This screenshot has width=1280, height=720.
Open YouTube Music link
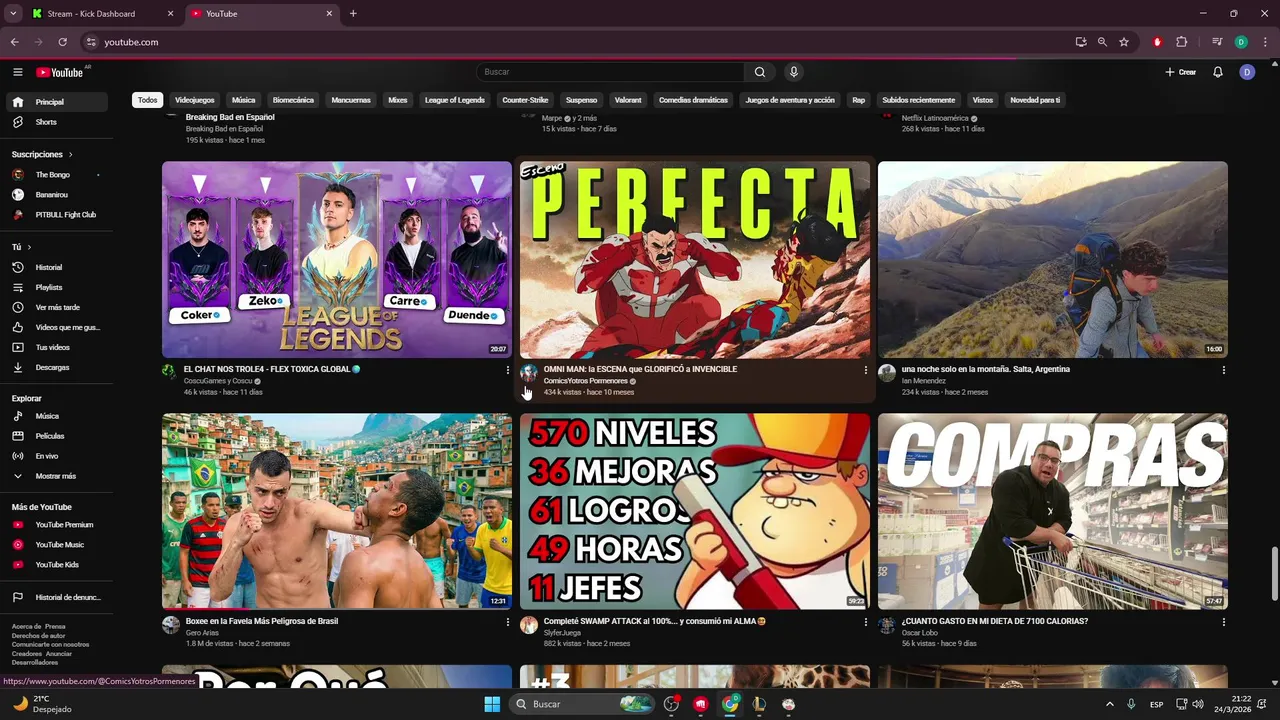[x=57, y=545]
